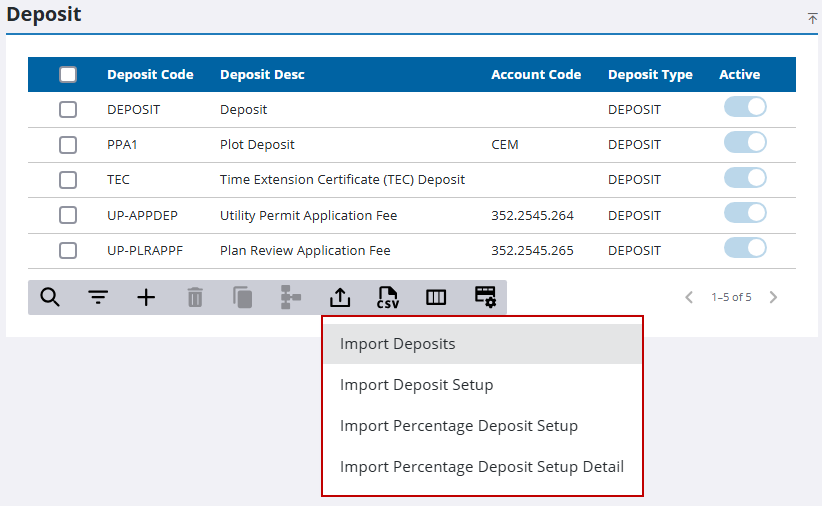Screen dimensions: 822x506
Task: Go to previous page with left chevron
Action: [689, 297]
